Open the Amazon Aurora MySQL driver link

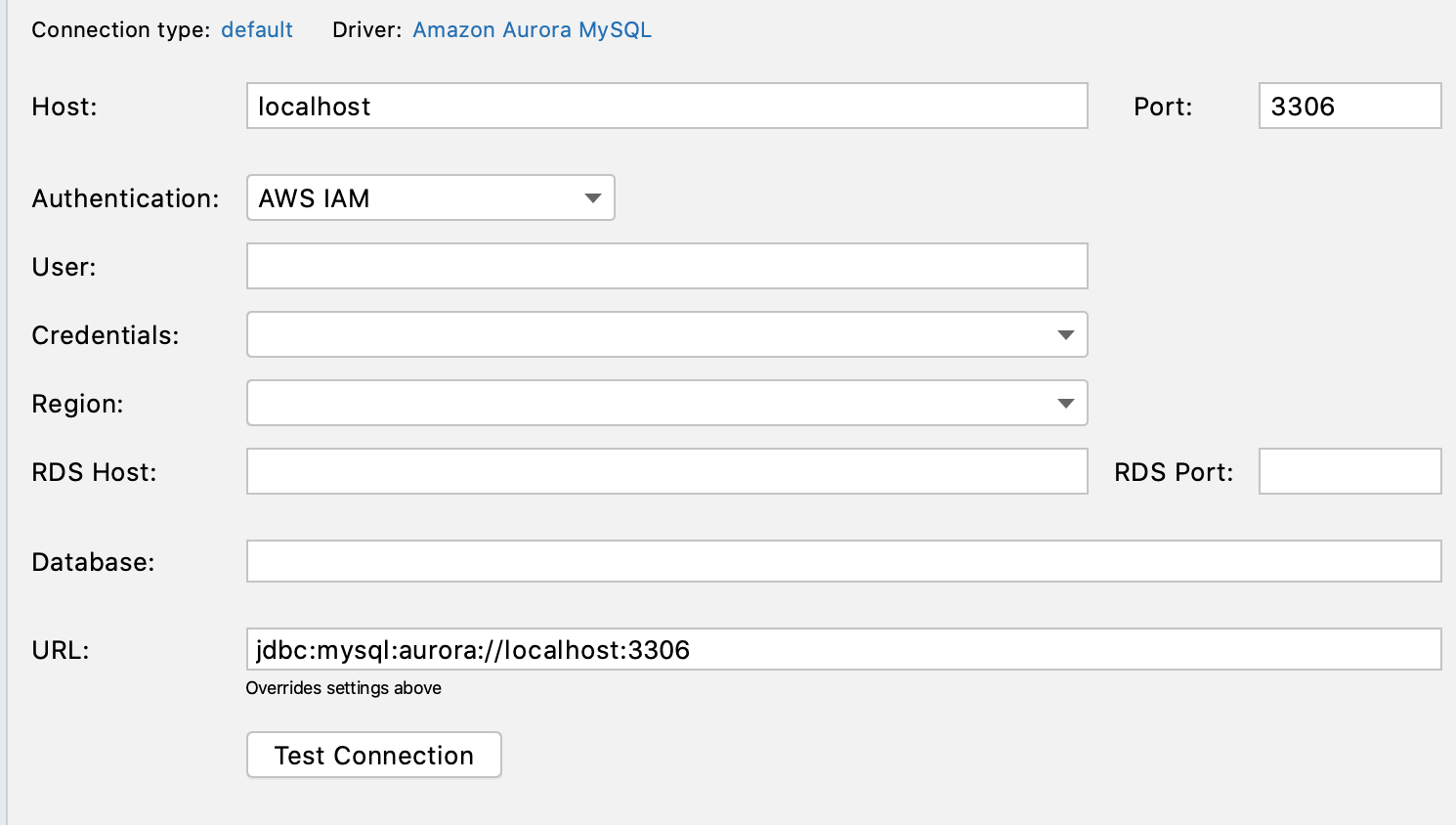[532, 29]
